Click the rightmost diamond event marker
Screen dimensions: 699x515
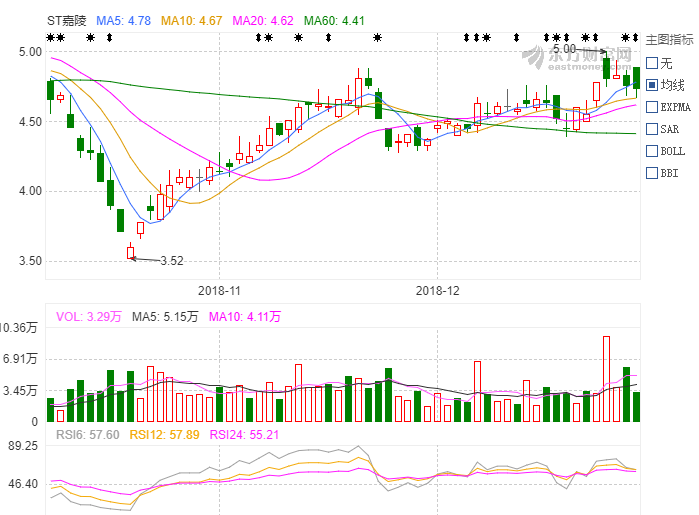(636, 38)
